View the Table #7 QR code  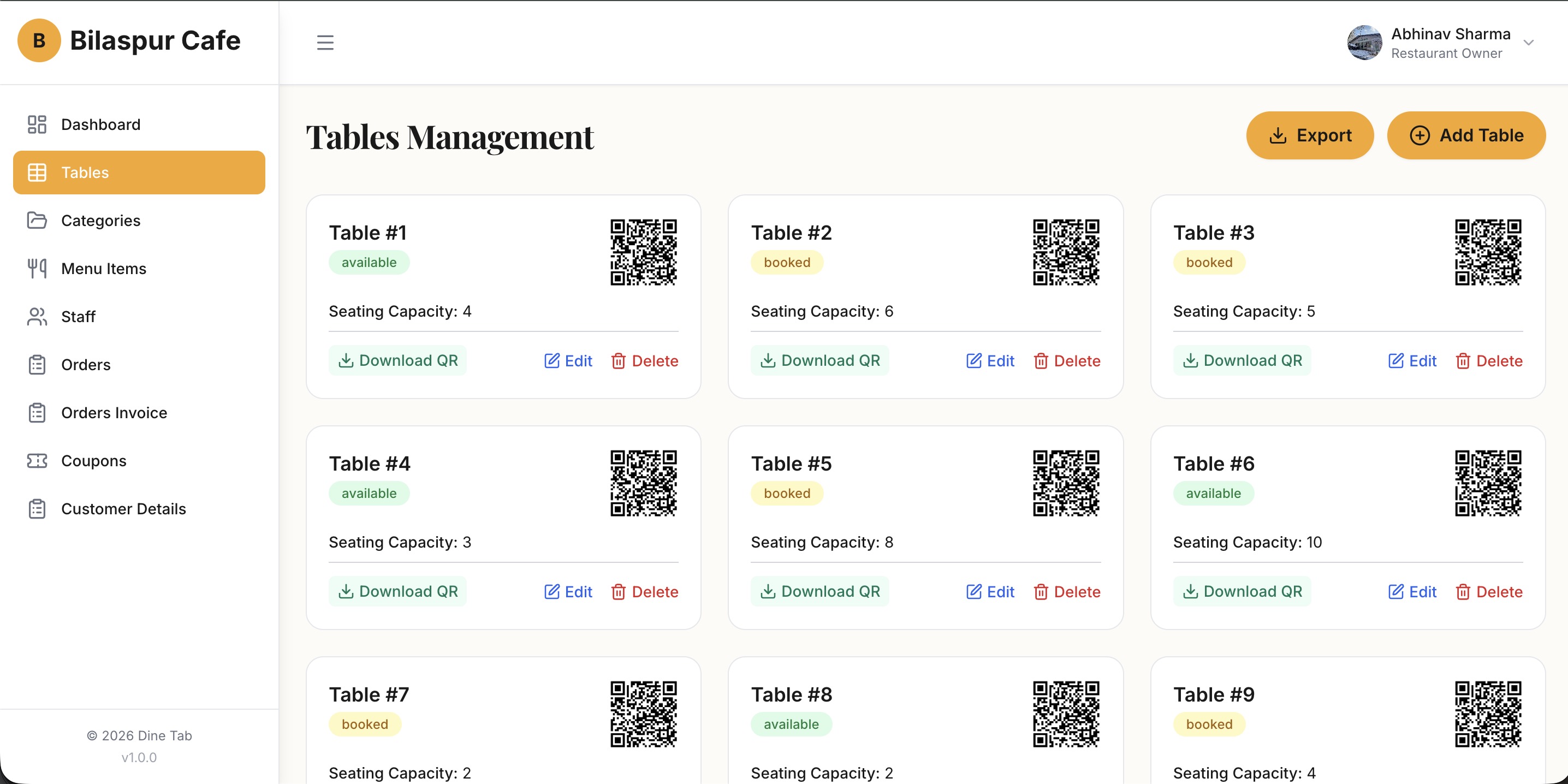(x=643, y=714)
